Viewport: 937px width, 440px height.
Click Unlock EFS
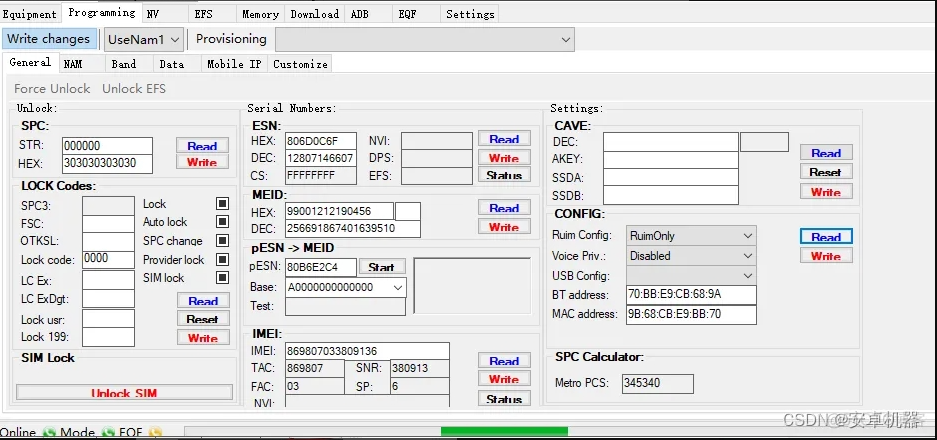(x=134, y=88)
